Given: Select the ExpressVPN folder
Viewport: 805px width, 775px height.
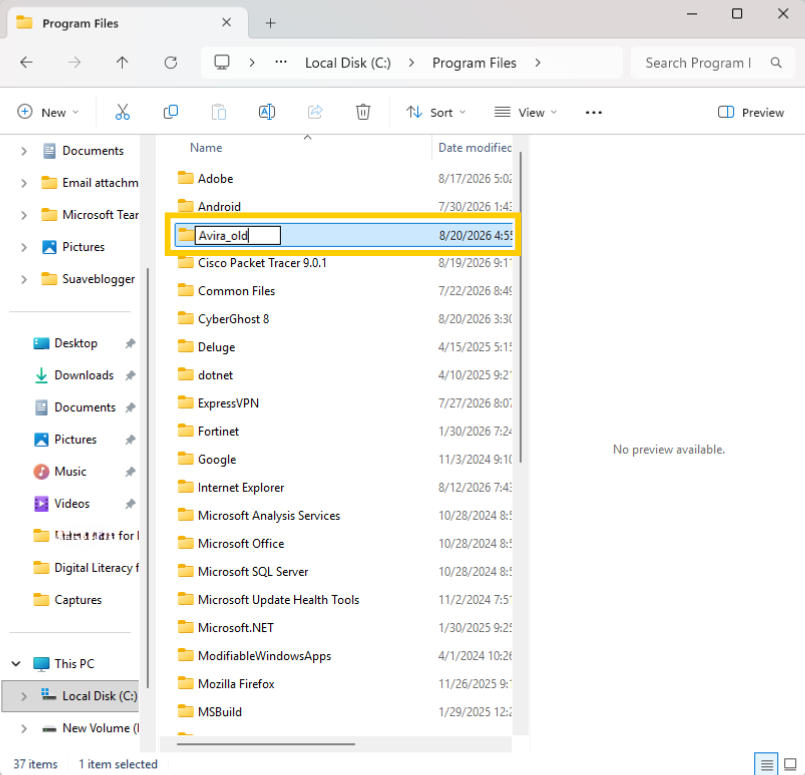Looking at the screenshot, I should tap(228, 403).
